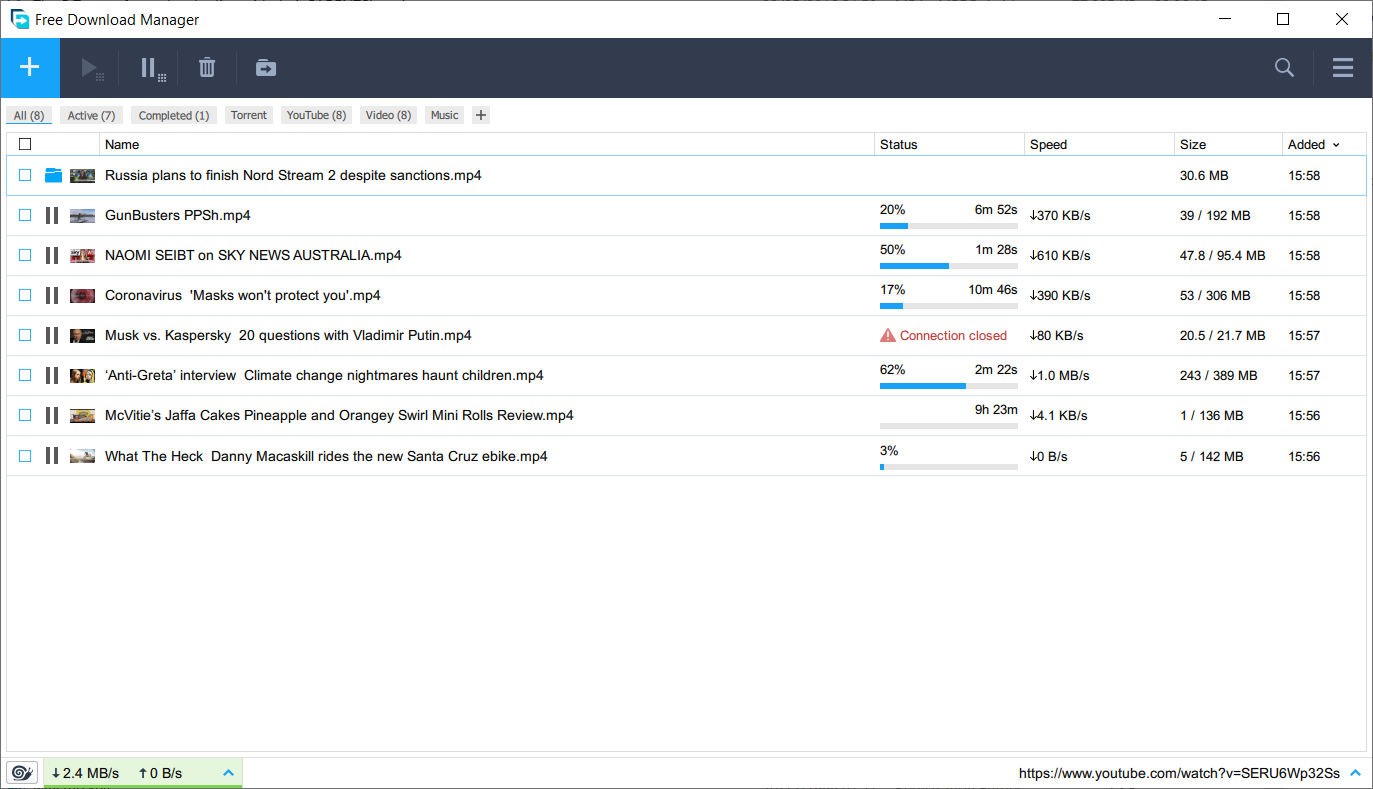Click the 20% progress bar of GunBusters
The height and width of the screenshot is (789, 1373).
pyautogui.click(x=949, y=226)
